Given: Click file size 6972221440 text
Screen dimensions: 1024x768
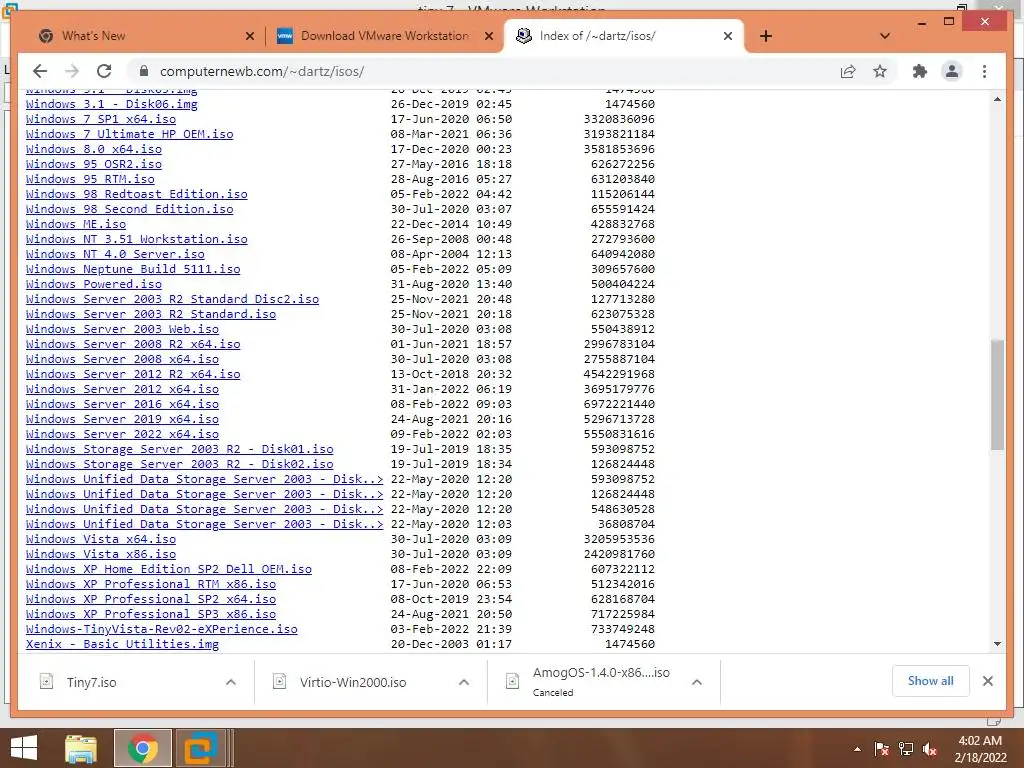Looking at the screenshot, I should pos(619,404).
